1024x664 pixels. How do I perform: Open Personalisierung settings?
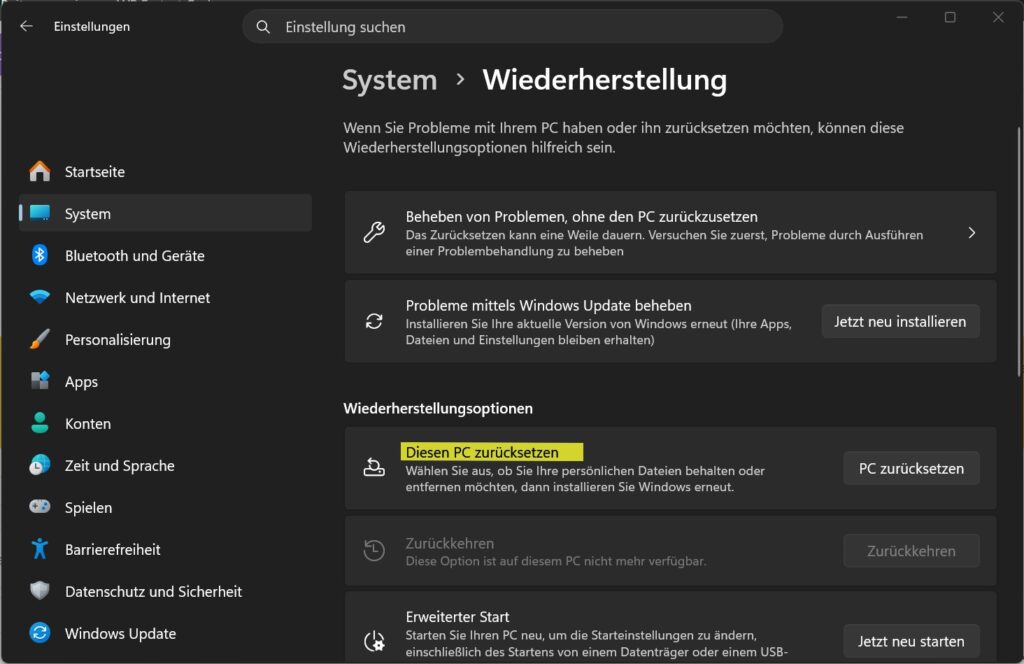click(x=166, y=340)
